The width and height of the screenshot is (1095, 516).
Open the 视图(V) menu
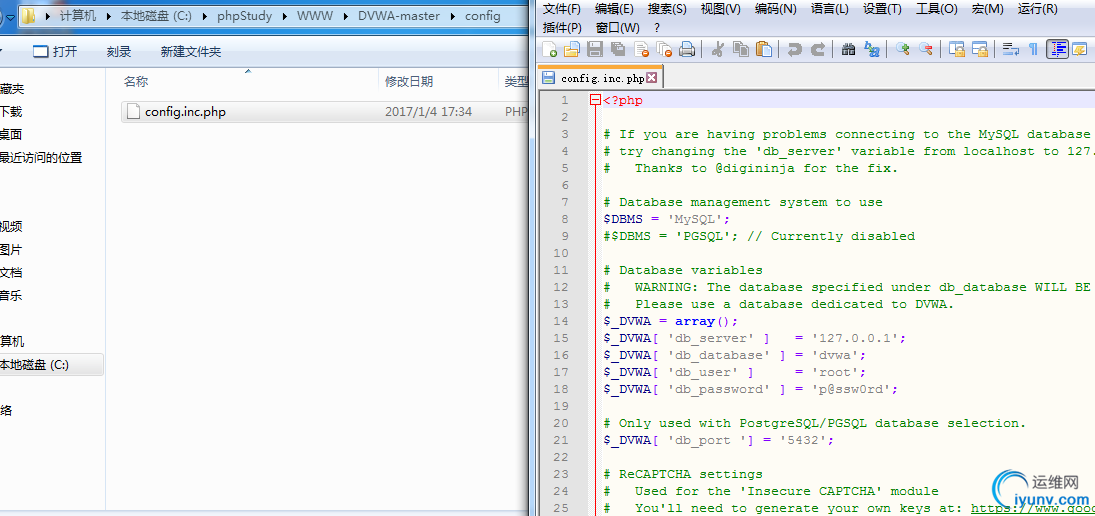720,9
